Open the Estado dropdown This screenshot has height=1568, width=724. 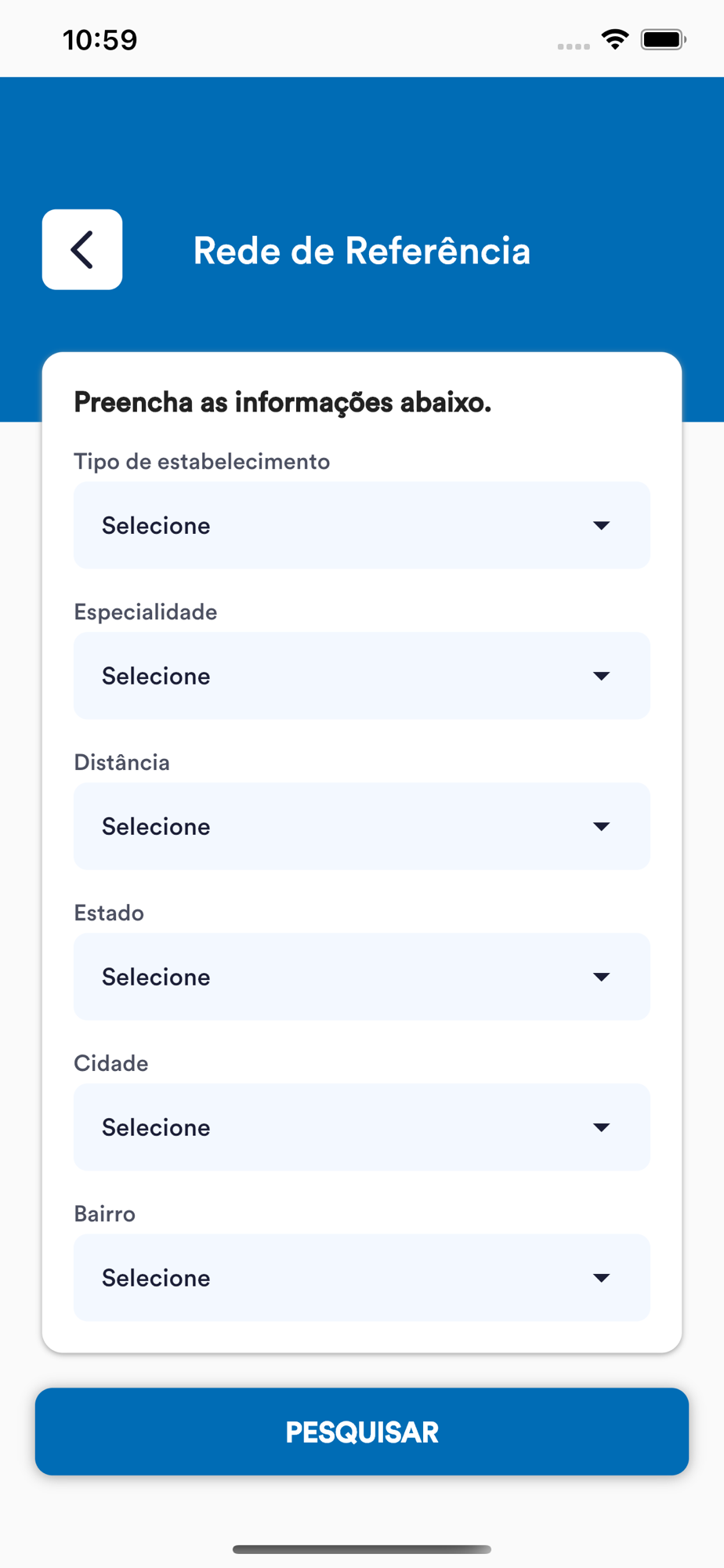[345, 977]
